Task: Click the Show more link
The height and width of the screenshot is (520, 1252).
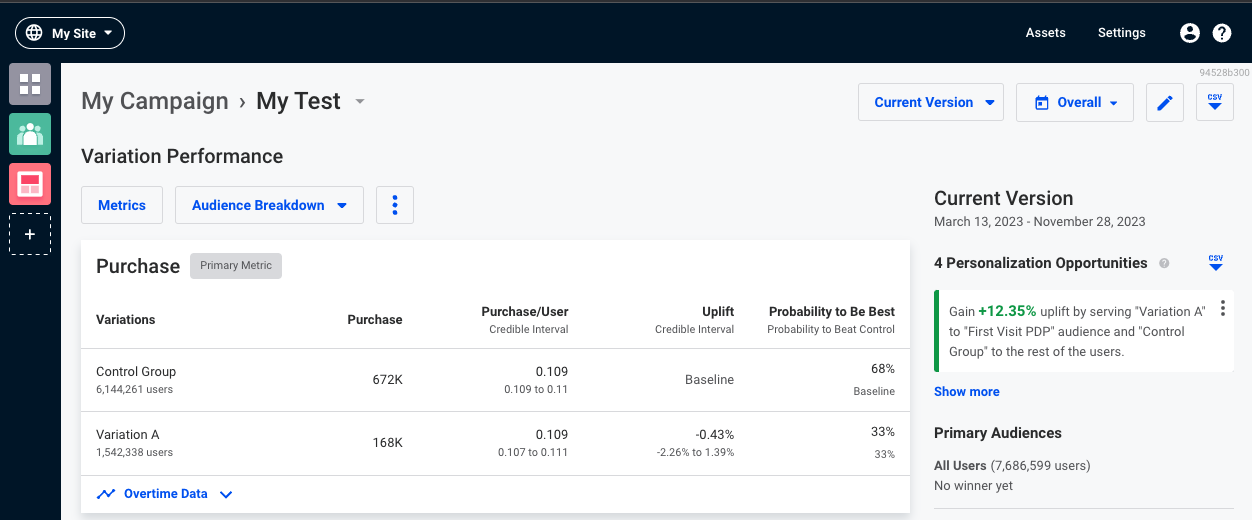Action: point(967,392)
